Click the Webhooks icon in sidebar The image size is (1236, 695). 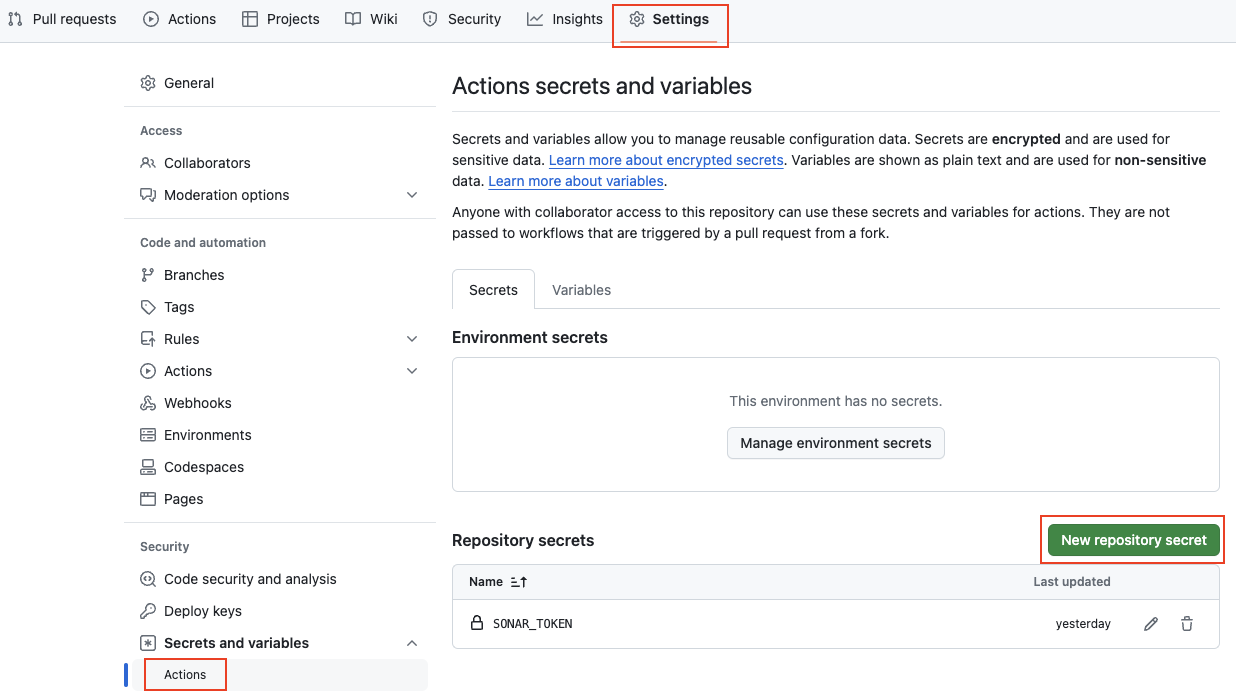[148, 403]
